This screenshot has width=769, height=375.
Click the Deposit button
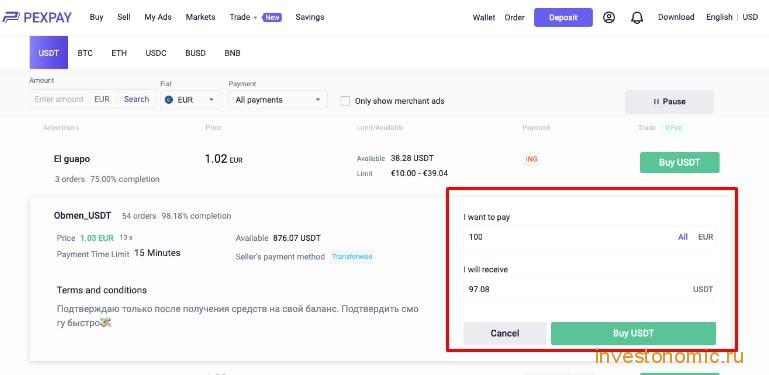click(x=563, y=18)
